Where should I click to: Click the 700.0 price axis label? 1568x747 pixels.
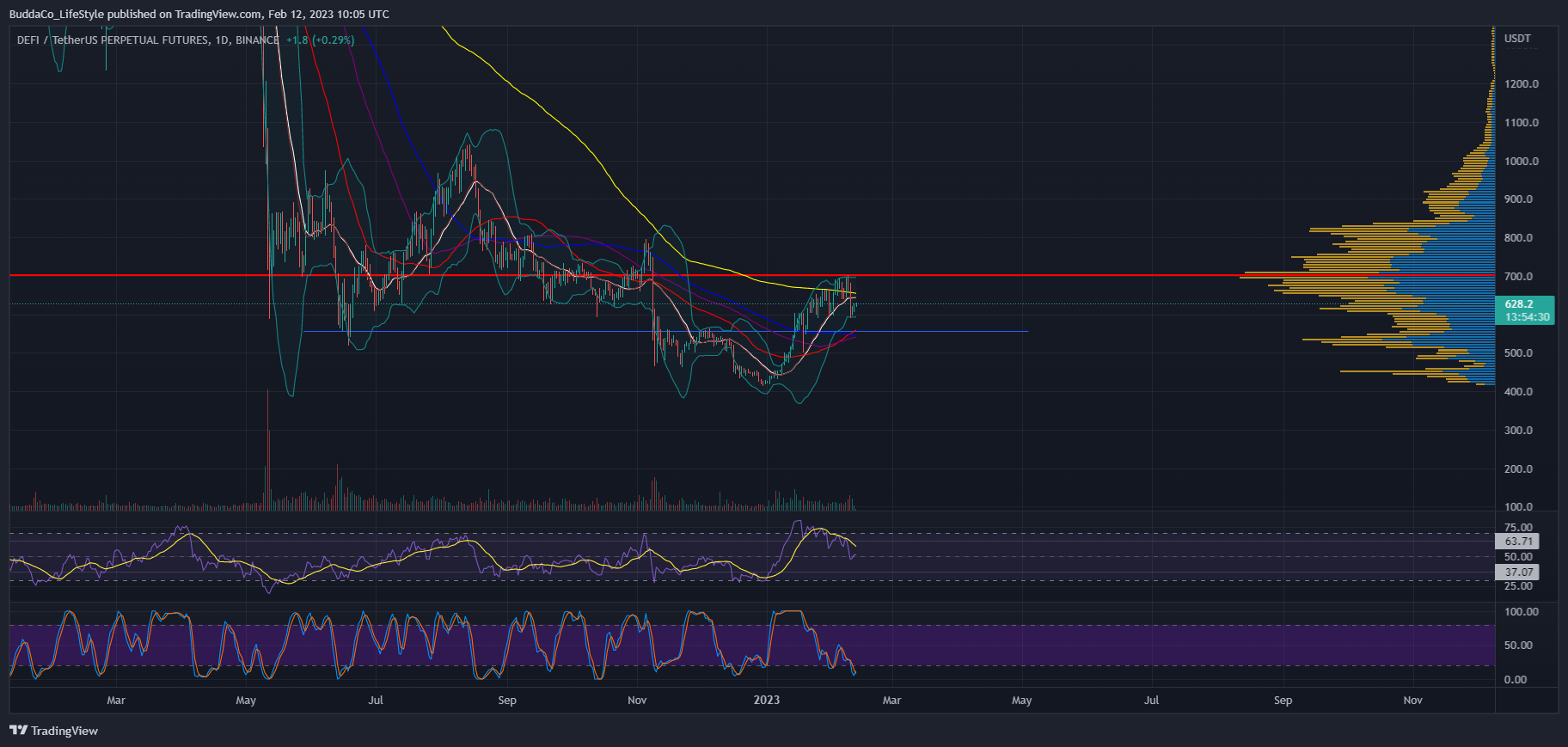(x=1518, y=277)
